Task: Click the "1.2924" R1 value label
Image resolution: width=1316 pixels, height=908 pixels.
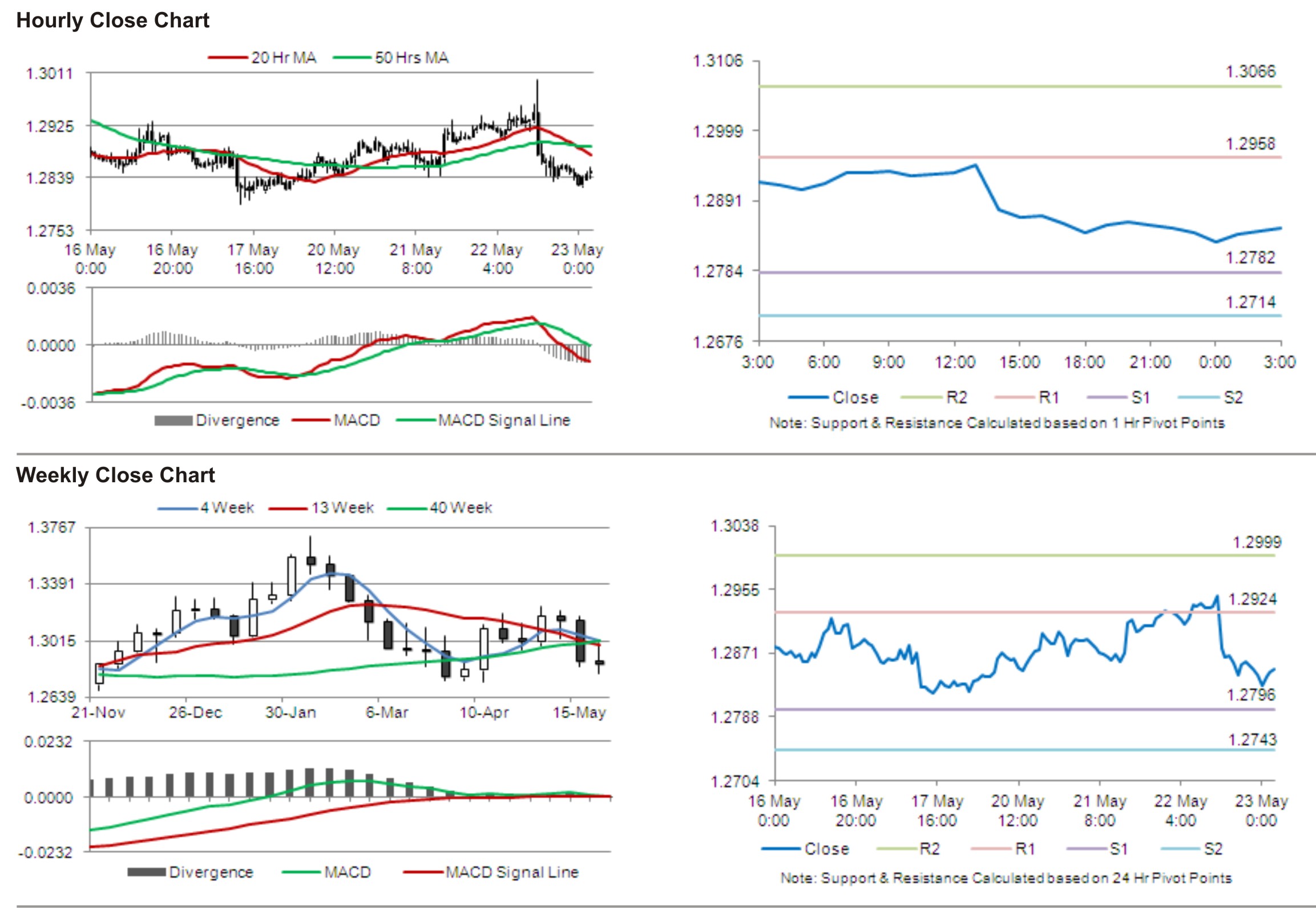Action: (x=1252, y=599)
